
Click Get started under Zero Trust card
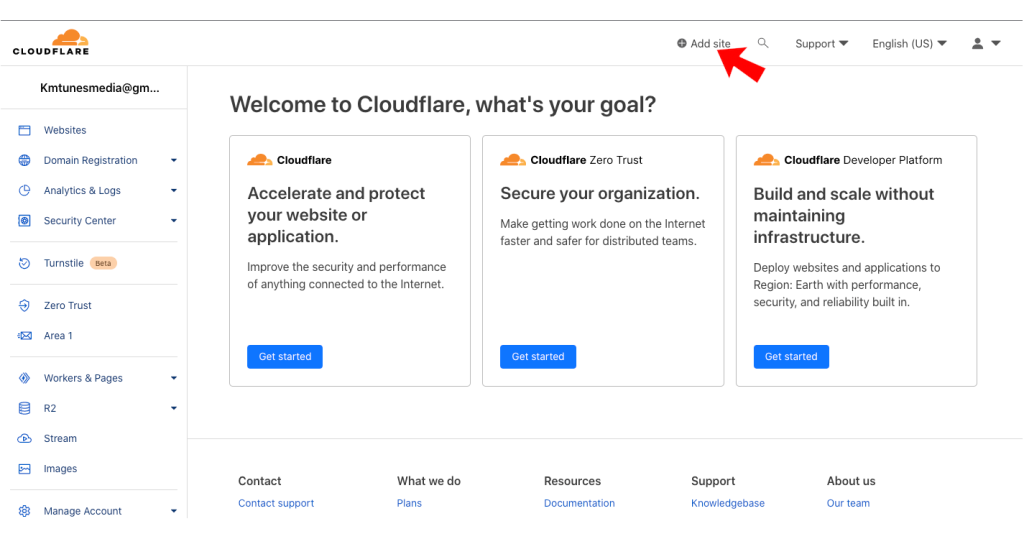538,357
